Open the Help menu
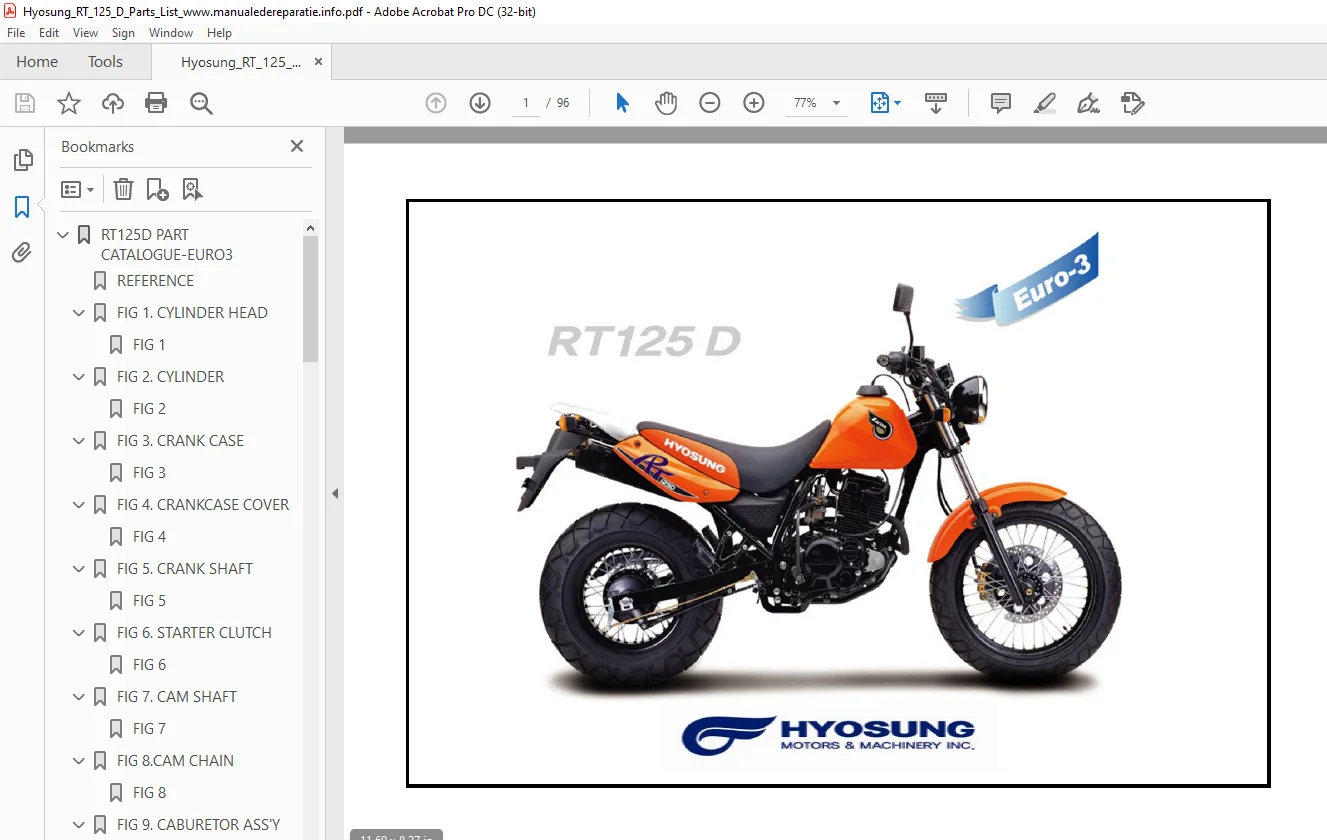 point(219,33)
